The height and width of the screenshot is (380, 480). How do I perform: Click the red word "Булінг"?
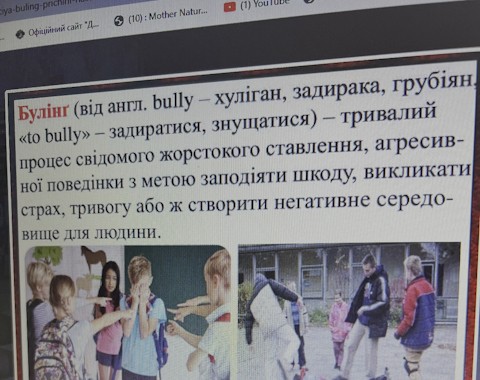43,112
